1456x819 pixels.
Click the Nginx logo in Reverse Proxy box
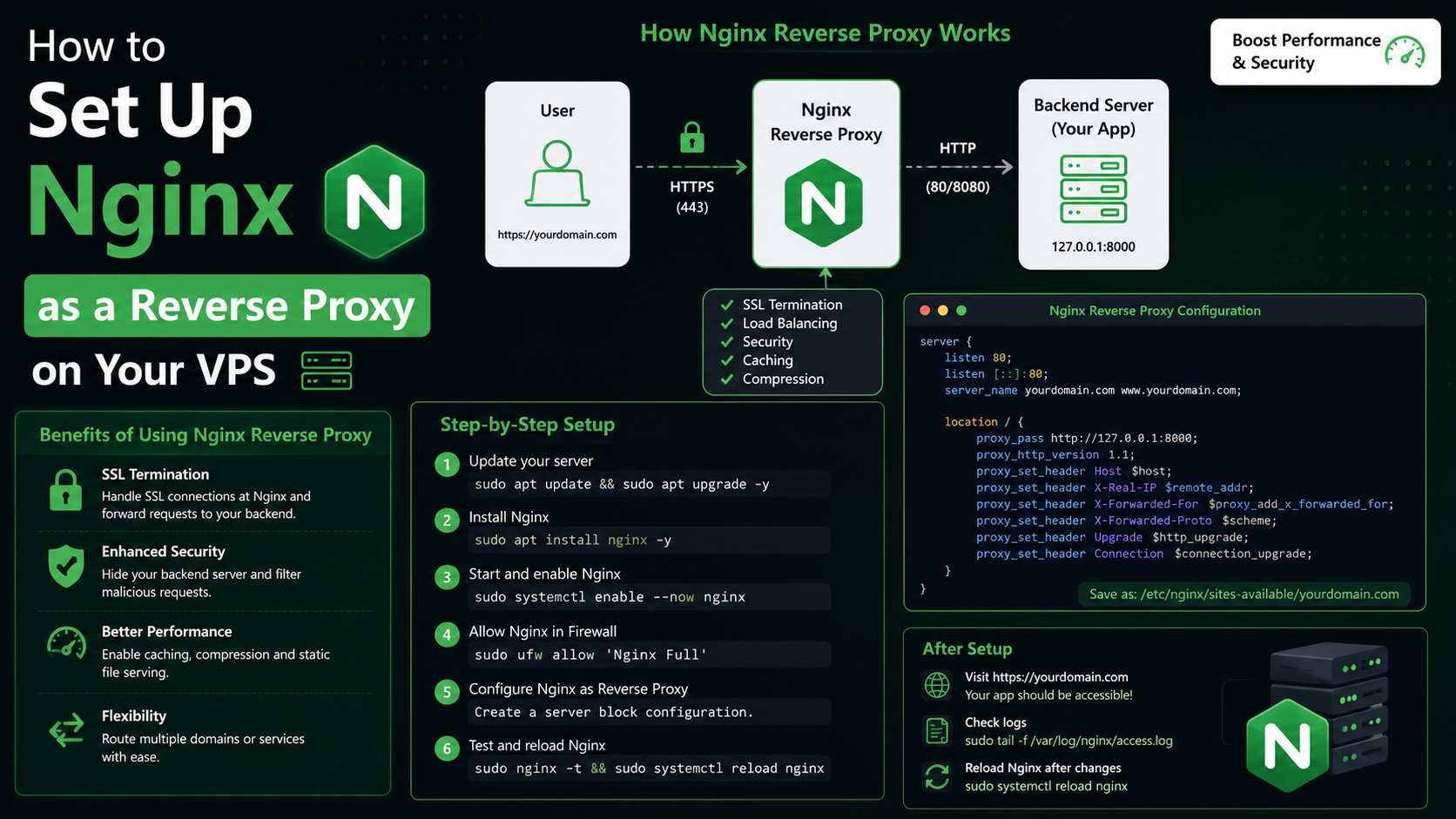824,203
